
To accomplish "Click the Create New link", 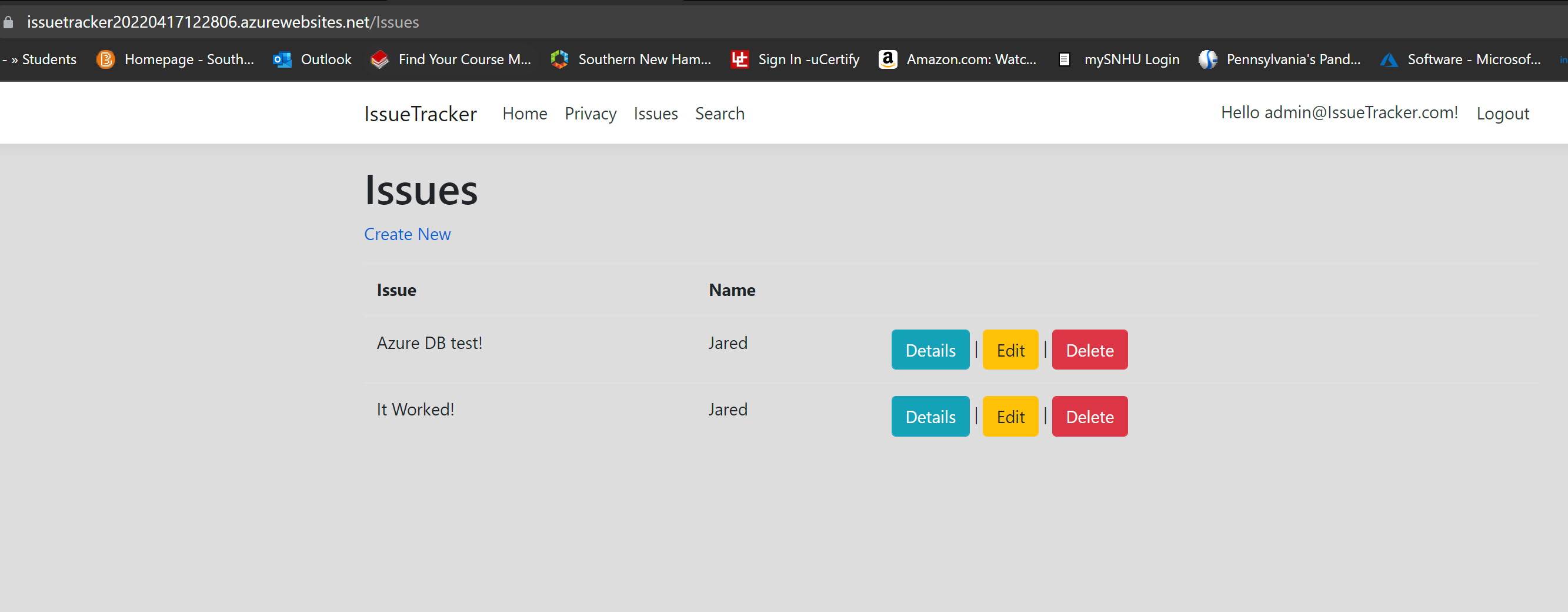I will coord(407,234).
